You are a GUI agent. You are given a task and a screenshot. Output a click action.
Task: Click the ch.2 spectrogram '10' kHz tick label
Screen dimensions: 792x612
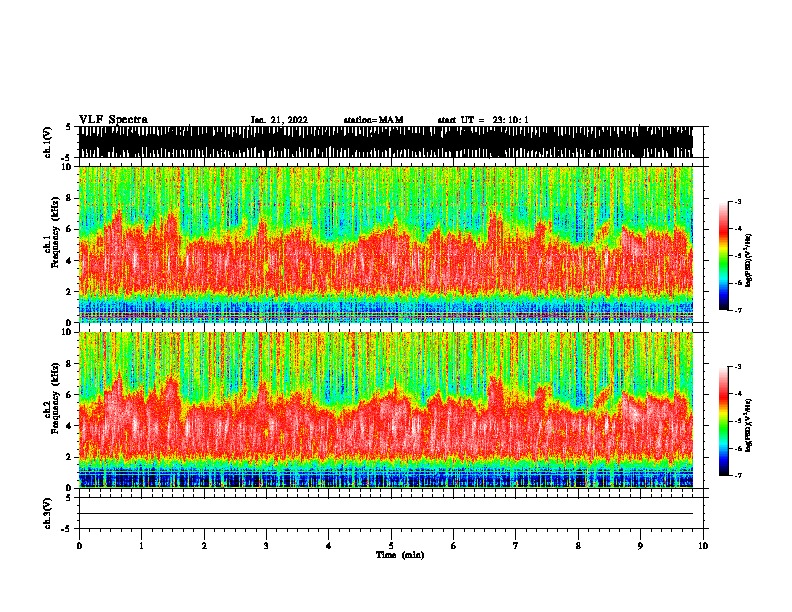(x=68, y=332)
